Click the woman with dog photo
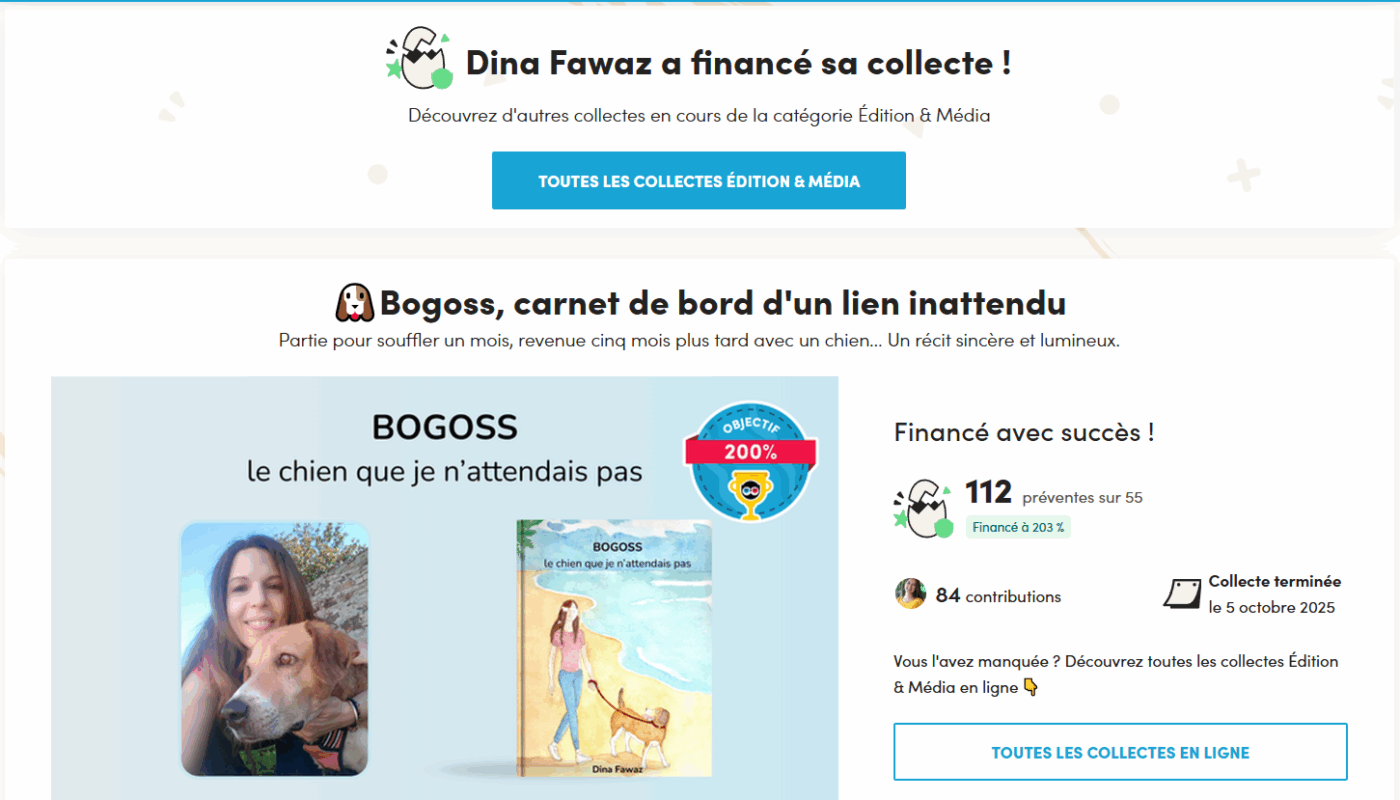 tap(275, 649)
